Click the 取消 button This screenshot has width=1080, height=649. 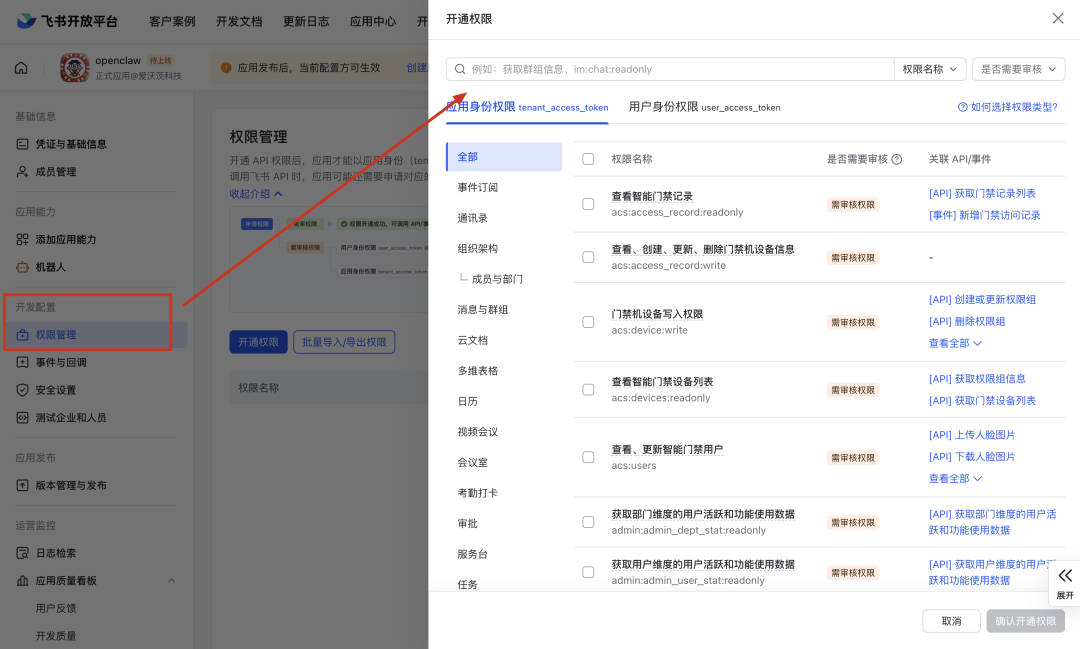951,621
